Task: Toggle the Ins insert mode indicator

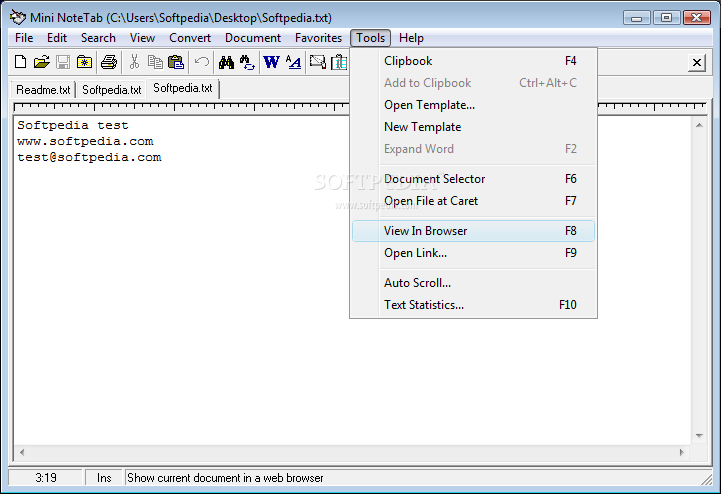Action: pos(104,478)
